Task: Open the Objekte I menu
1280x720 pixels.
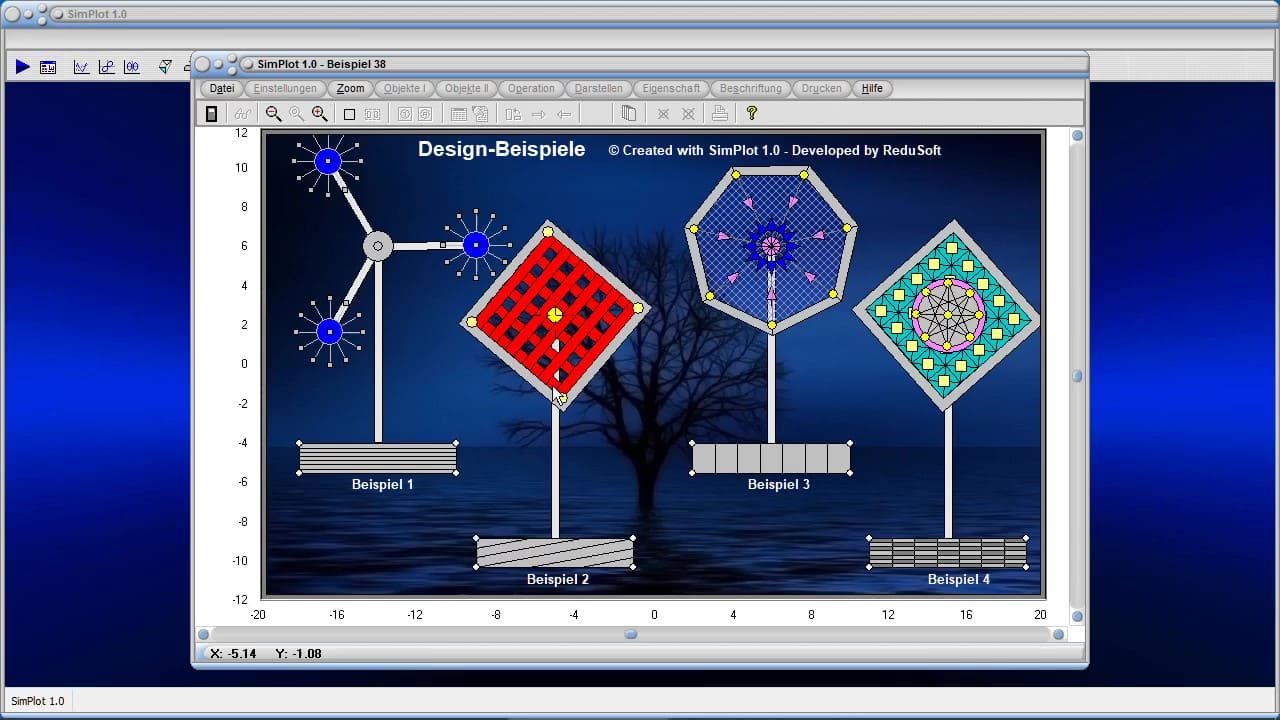Action: (x=405, y=88)
